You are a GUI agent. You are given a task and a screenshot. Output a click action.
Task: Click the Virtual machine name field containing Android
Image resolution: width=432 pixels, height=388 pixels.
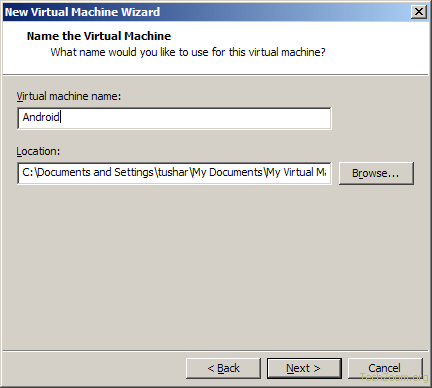pyautogui.click(x=174, y=118)
